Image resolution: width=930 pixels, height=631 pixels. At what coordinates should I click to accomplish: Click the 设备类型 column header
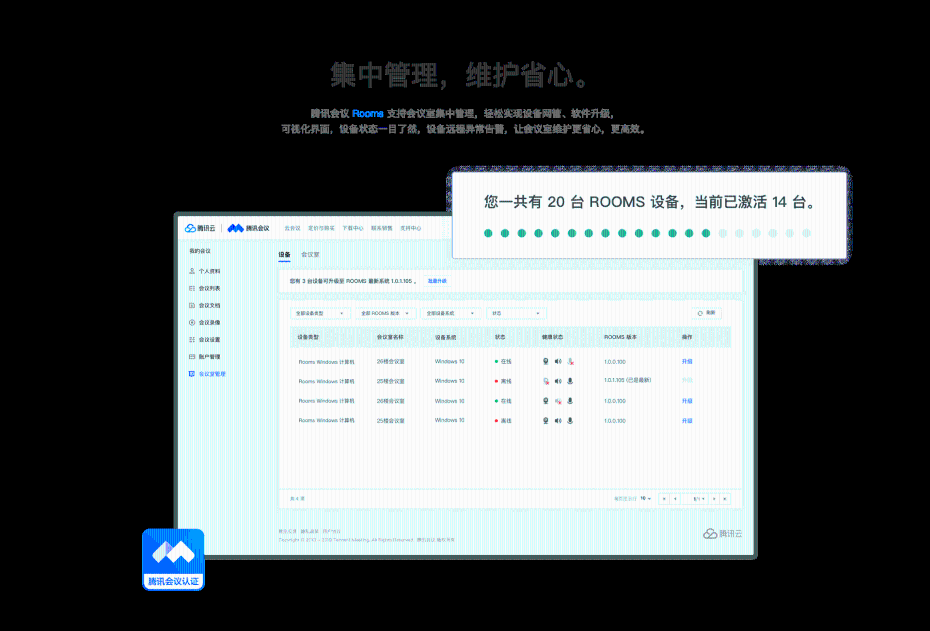pos(308,337)
